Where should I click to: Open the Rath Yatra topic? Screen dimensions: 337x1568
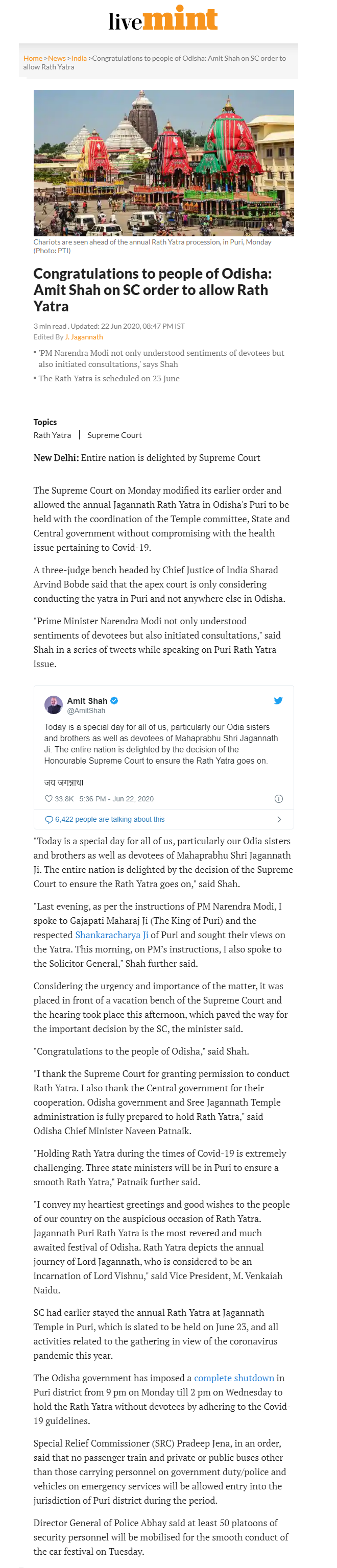53,435
